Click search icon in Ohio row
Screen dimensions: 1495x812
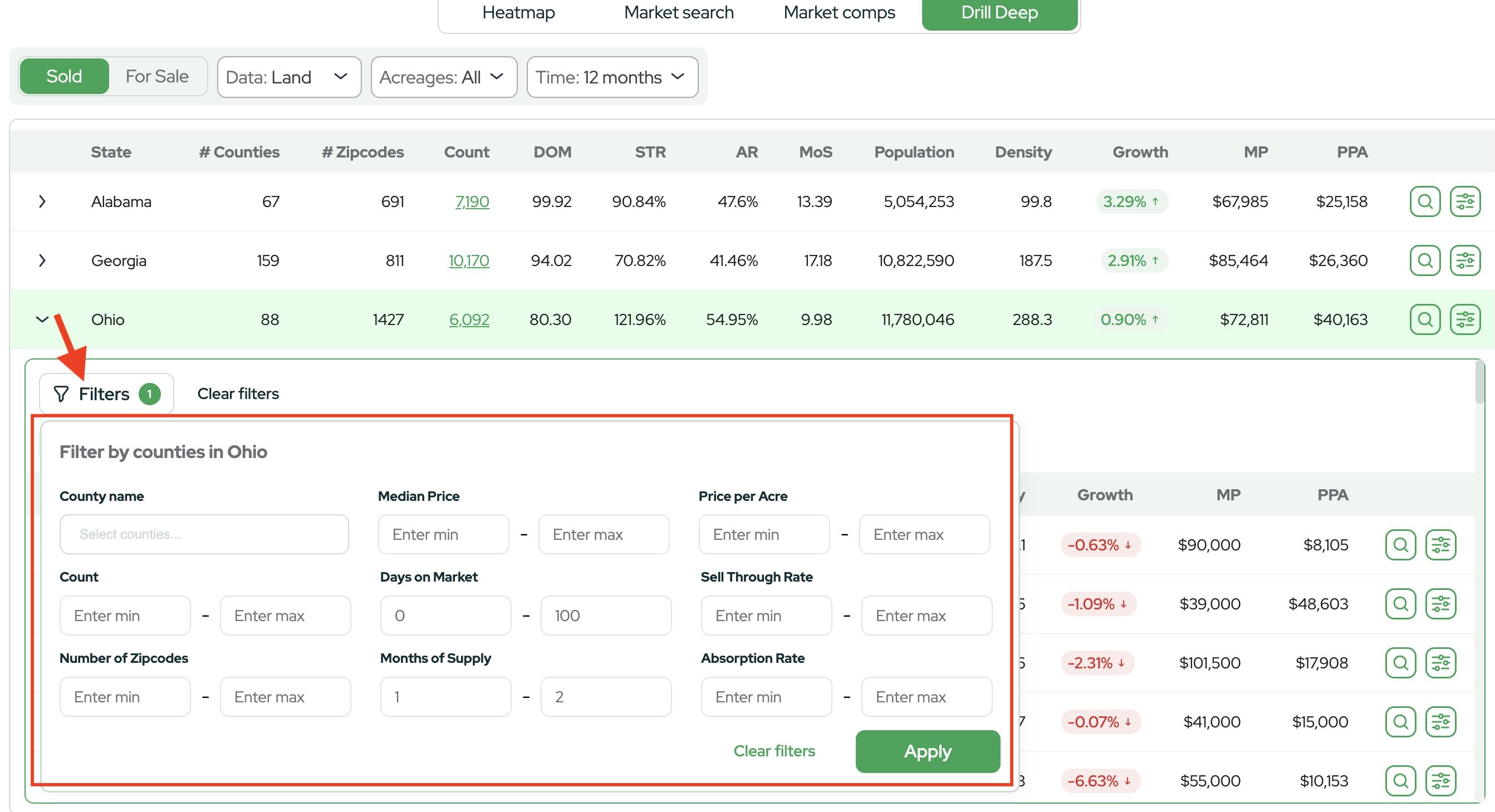pos(1425,319)
